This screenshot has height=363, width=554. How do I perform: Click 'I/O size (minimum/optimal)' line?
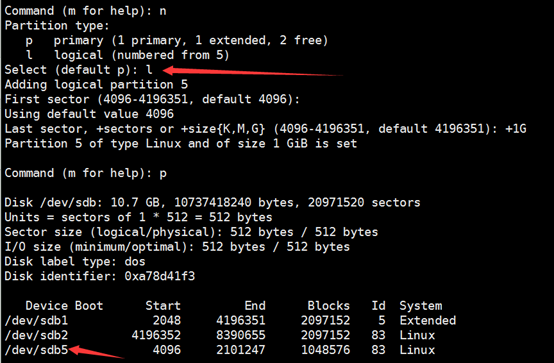[177, 247]
